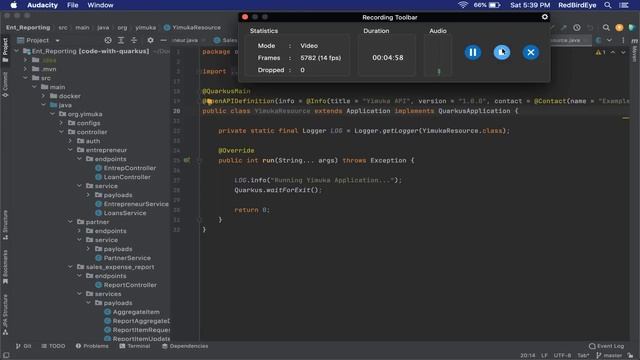Click the orange round icon in IDE toolbar
The height and width of the screenshot is (360, 640).
(x=619, y=27)
